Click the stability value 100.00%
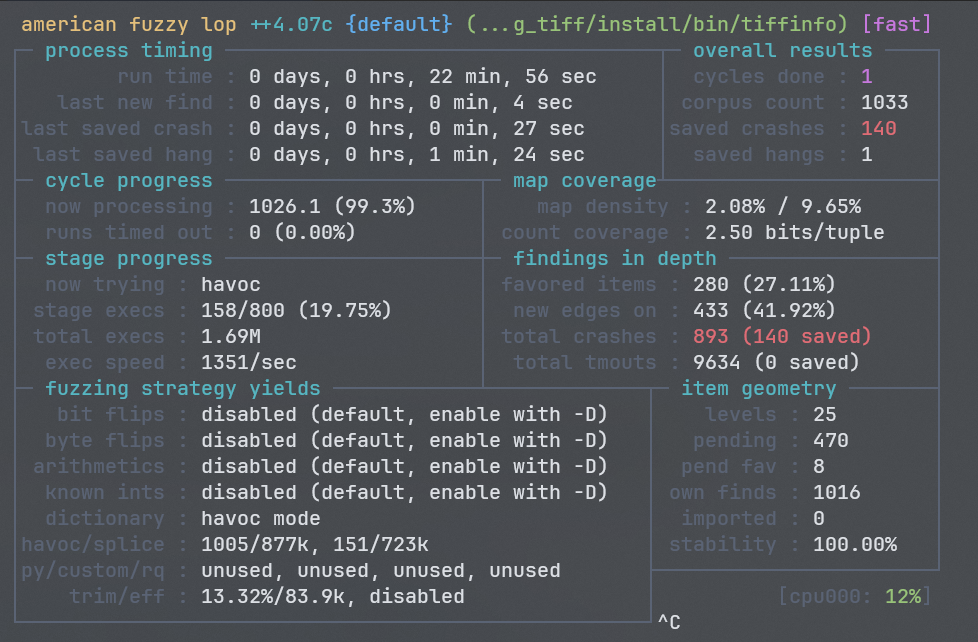 tap(855, 545)
